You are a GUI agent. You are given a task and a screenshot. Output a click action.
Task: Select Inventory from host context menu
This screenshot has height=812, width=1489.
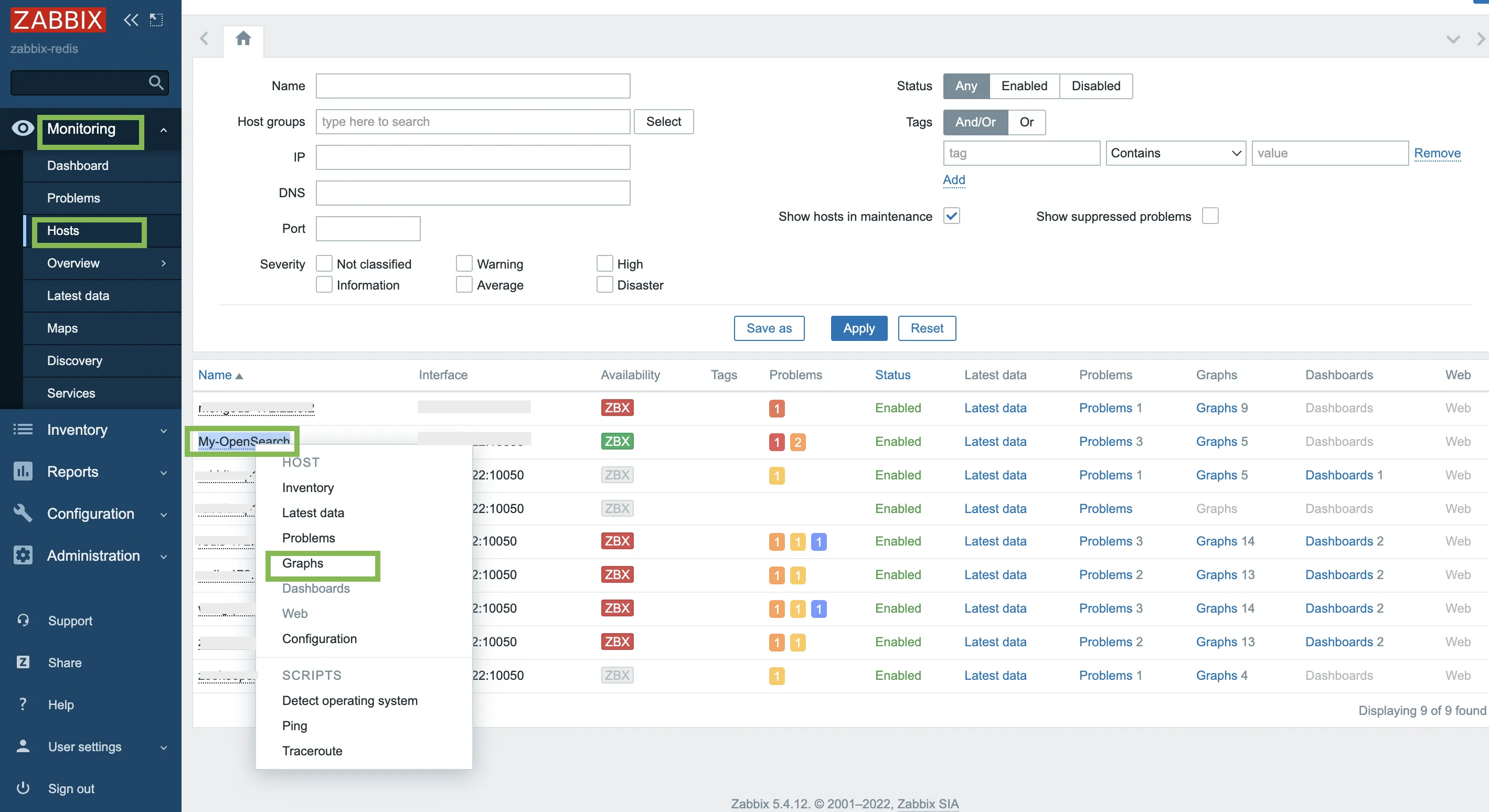pyautogui.click(x=308, y=487)
